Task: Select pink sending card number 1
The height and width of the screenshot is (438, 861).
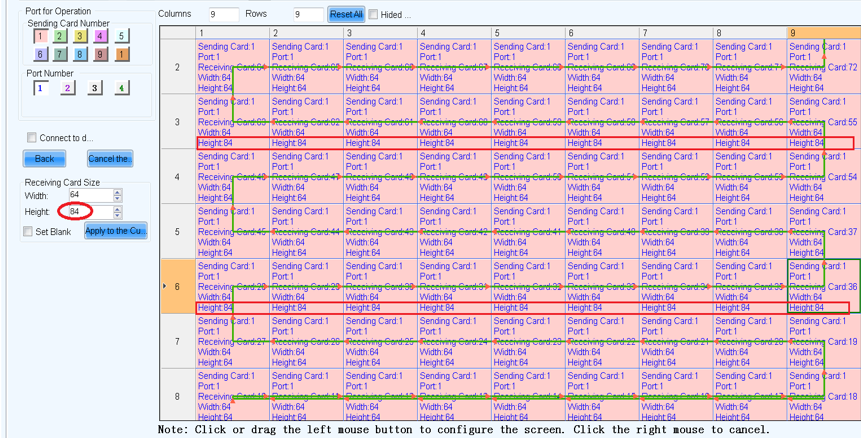Action: 40,36
